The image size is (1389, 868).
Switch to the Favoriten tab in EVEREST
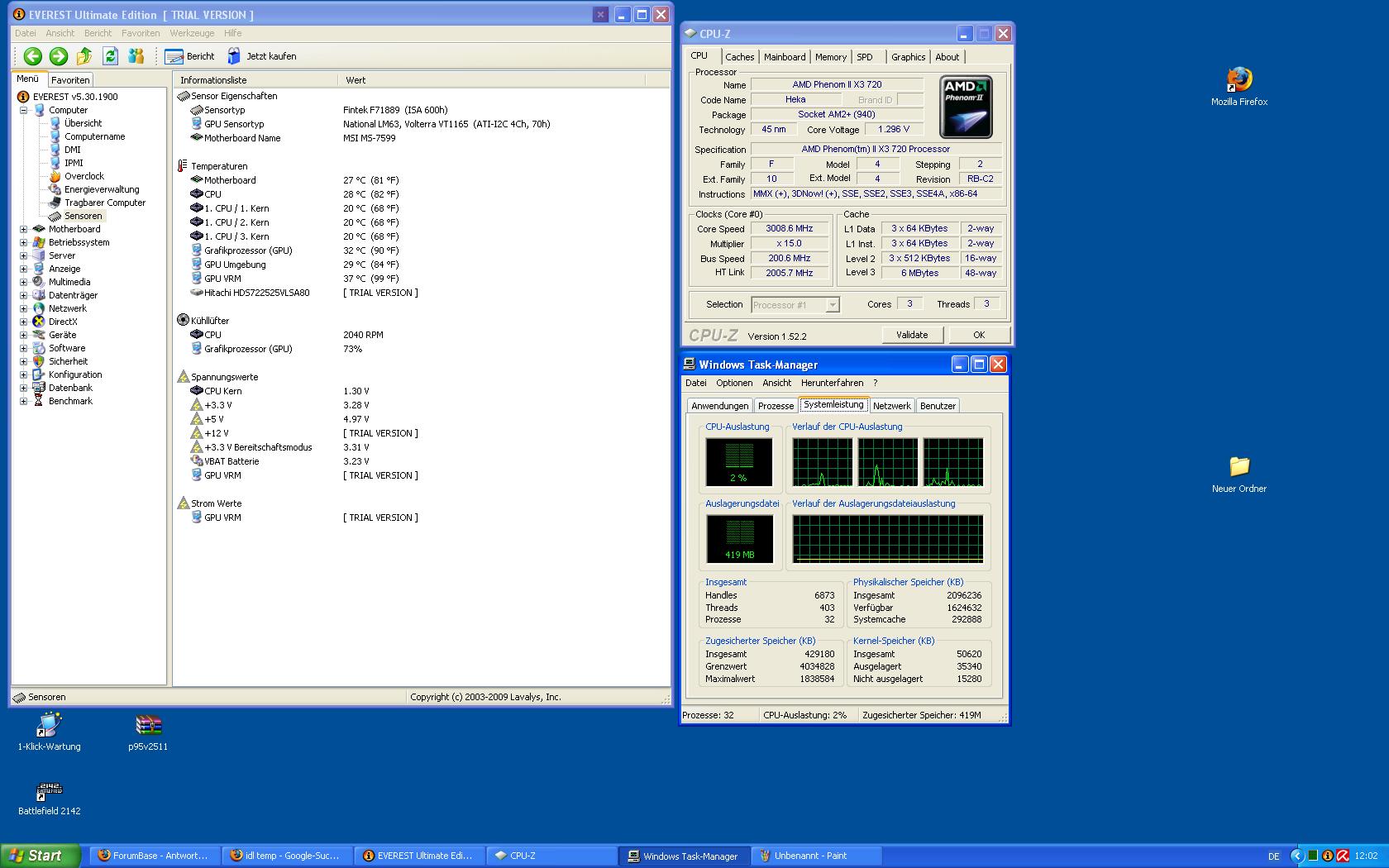70,80
